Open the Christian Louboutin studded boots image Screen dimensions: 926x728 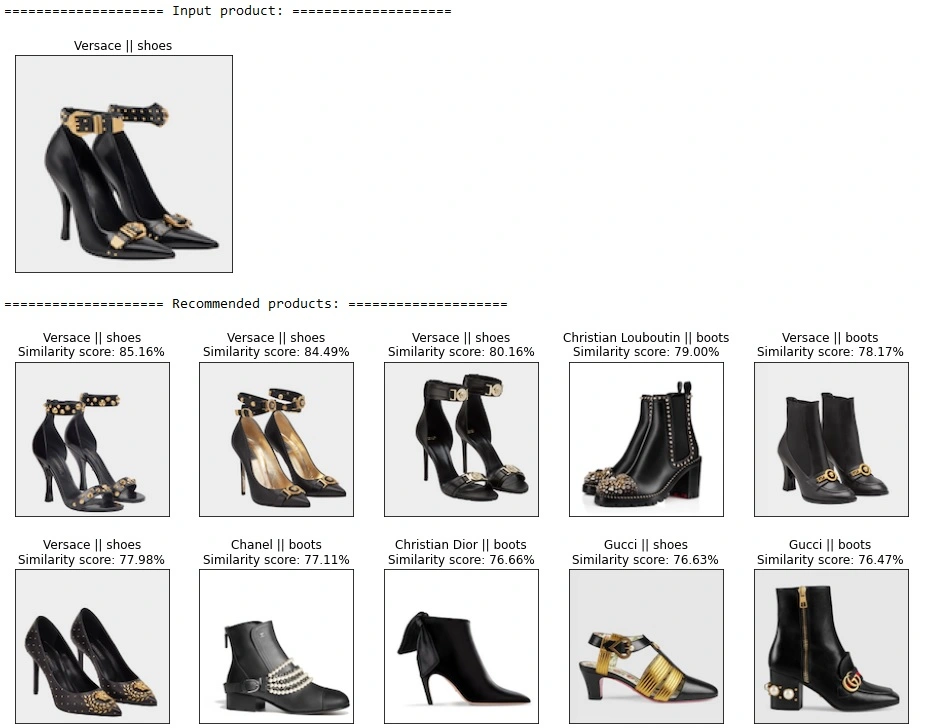[646, 439]
